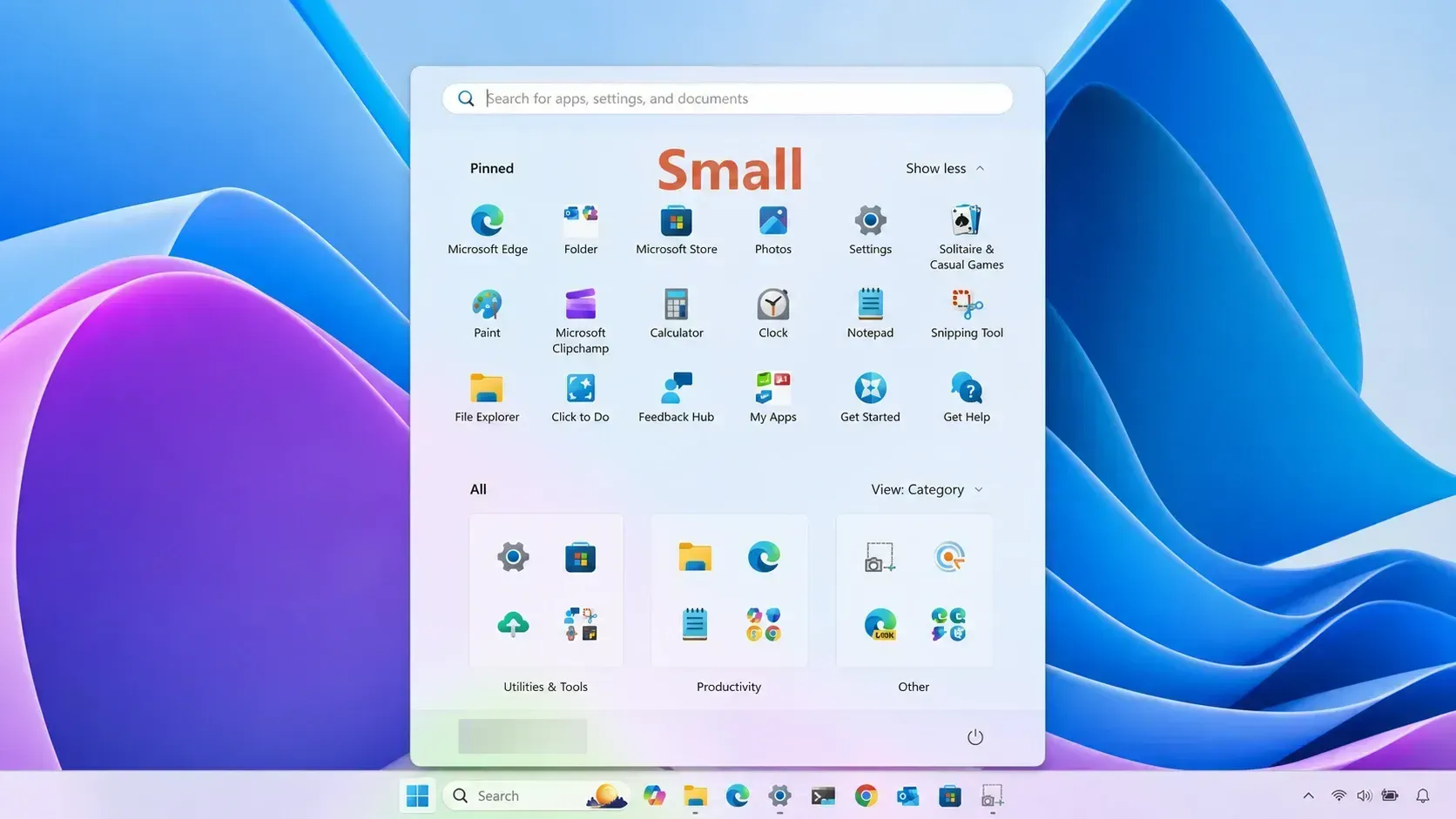Open the notifications bell
Viewport: 1456px width, 819px height.
[x=1423, y=796]
